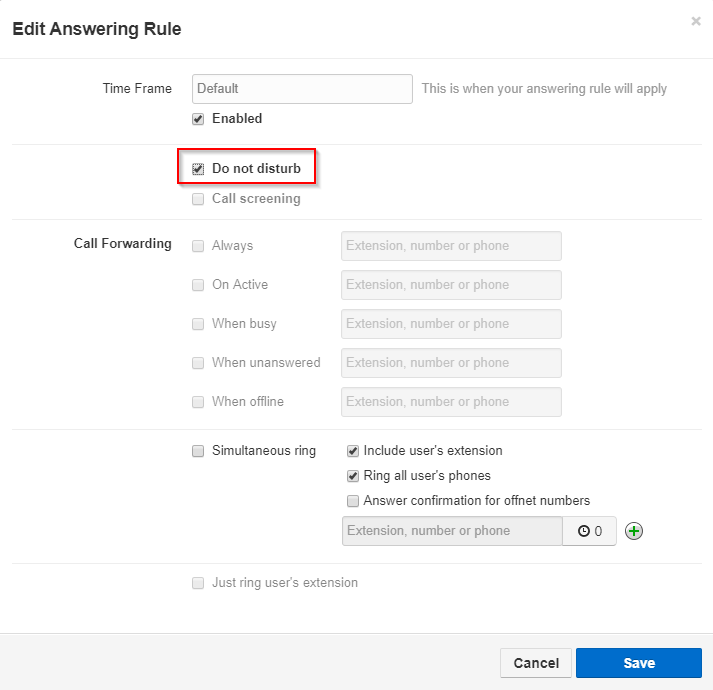
Task: Uncheck Ring all user's phones
Action: pyautogui.click(x=353, y=476)
